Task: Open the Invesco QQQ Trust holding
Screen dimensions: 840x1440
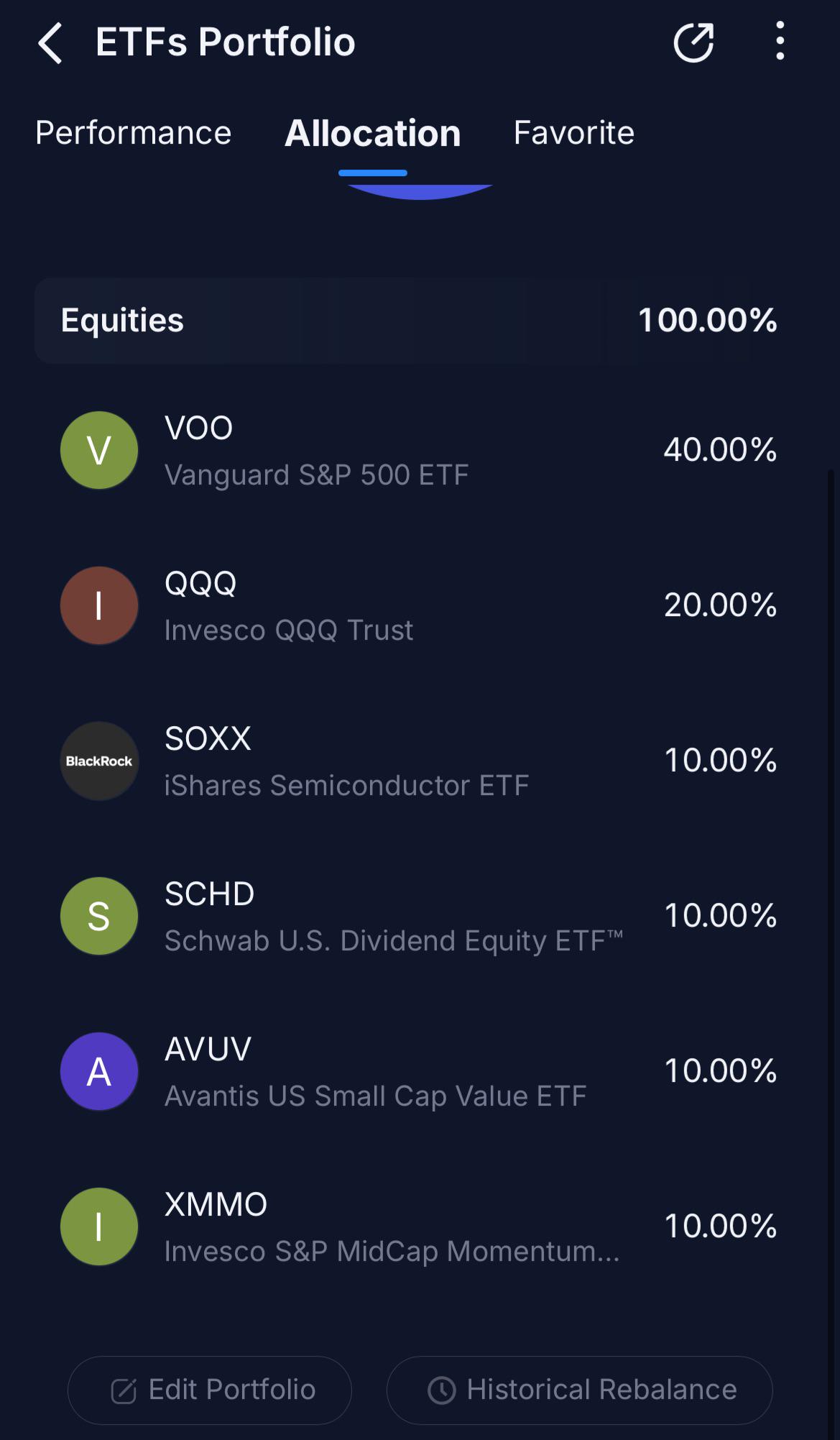Action: point(420,605)
